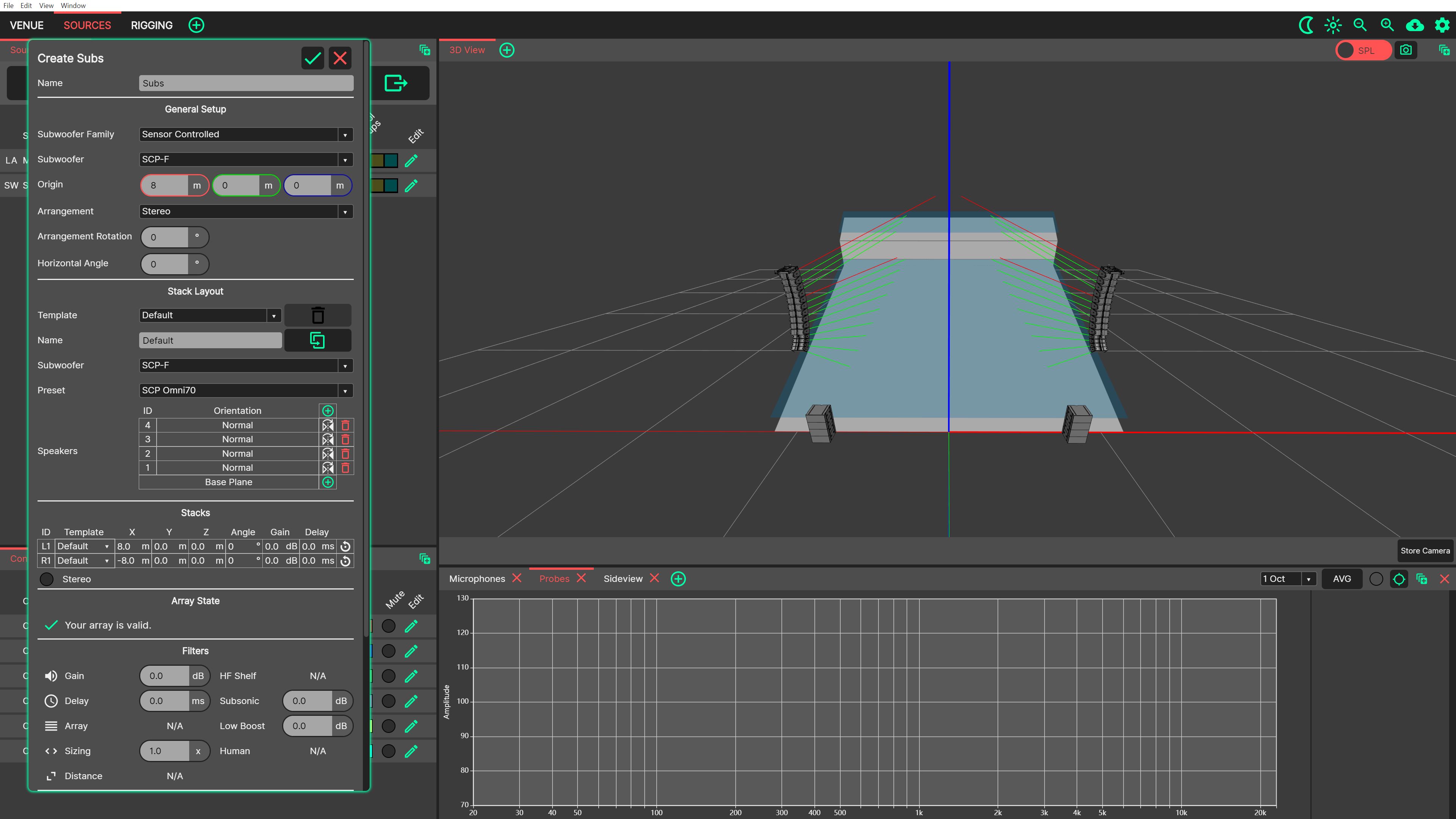Viewport: 1456px width, 819px height.
Task: Switch to dark mode moon icon
Action: 1305,25
